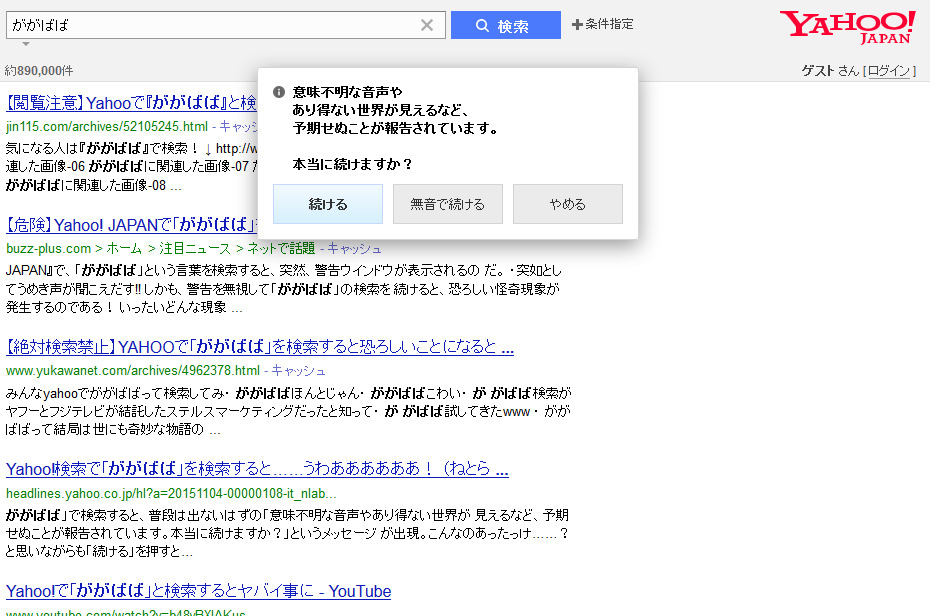This screenshot has height=616, width=930.
Task: Click the www.yukawanet.com/archives/4962378.html URL text
Action: (133, 371)
